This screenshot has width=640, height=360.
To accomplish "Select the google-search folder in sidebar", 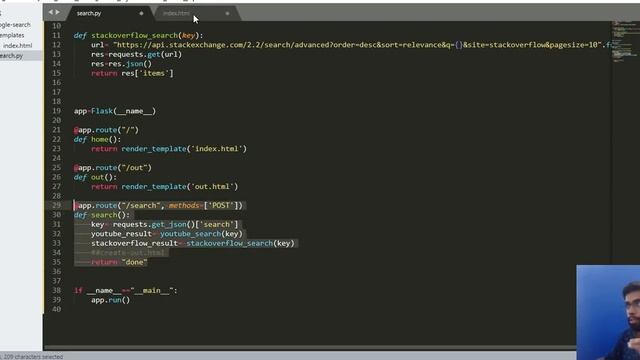I will pyautogui.click(x=15, y=25).
